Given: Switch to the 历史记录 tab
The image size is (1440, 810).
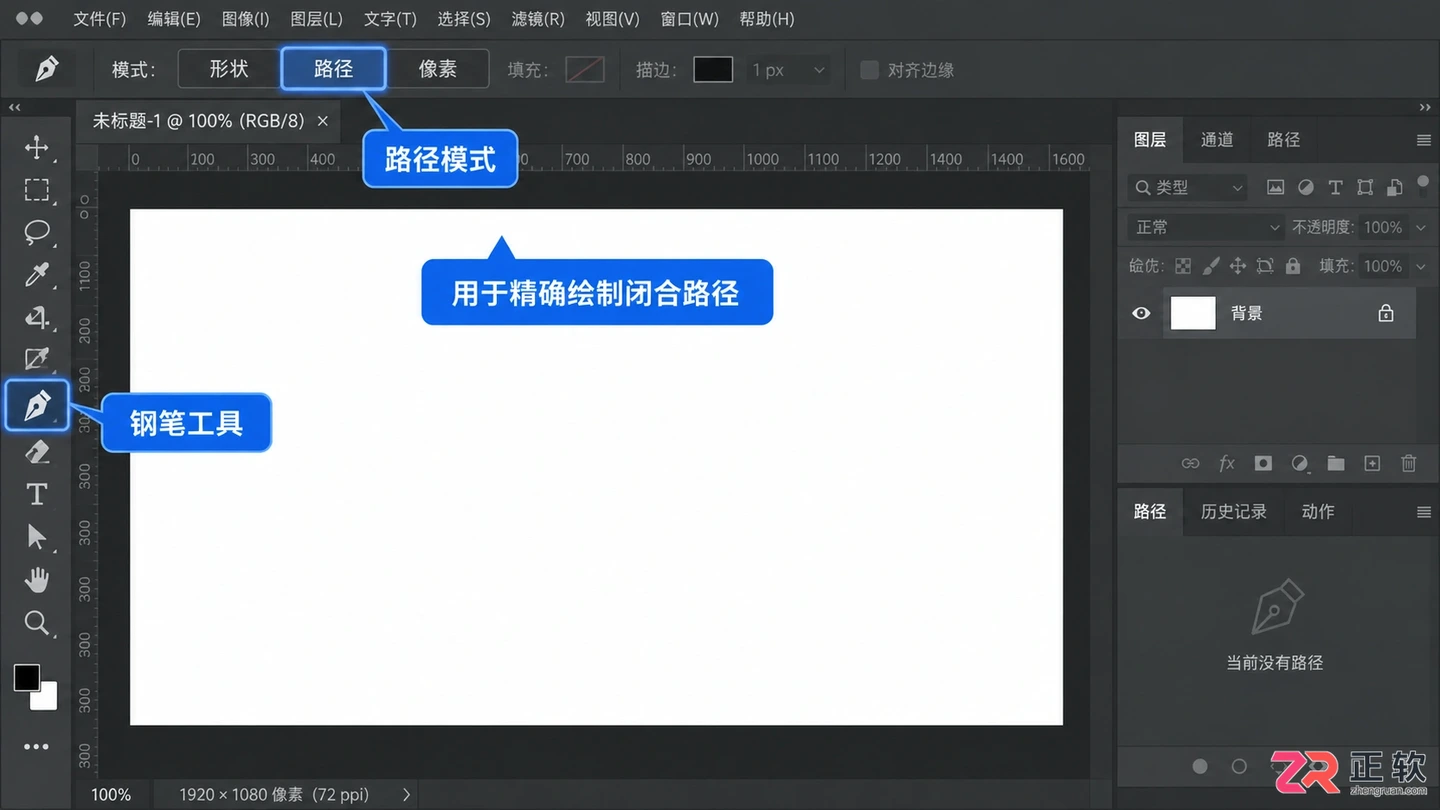Looking at the screenshot, I should 1233,511.
